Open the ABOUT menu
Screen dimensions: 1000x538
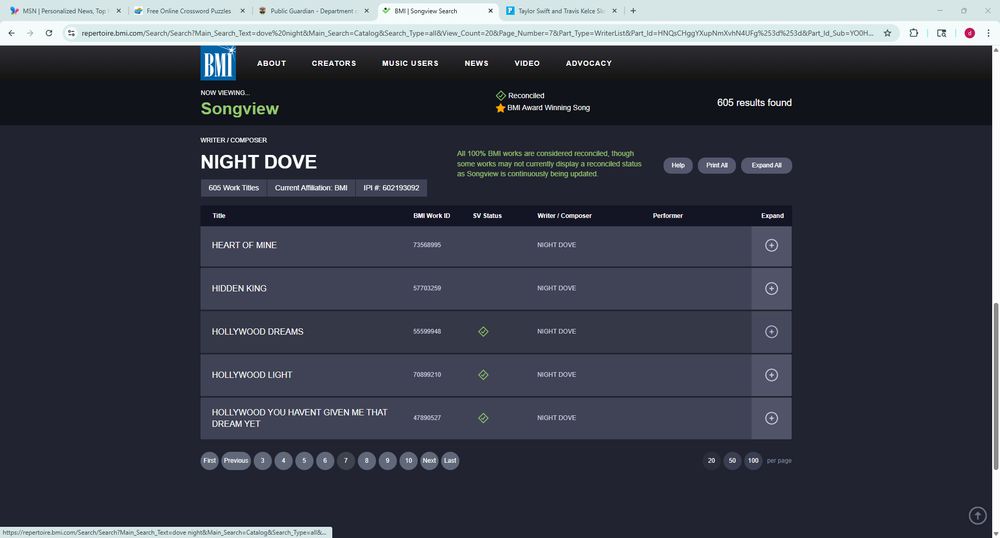(271, 63)
